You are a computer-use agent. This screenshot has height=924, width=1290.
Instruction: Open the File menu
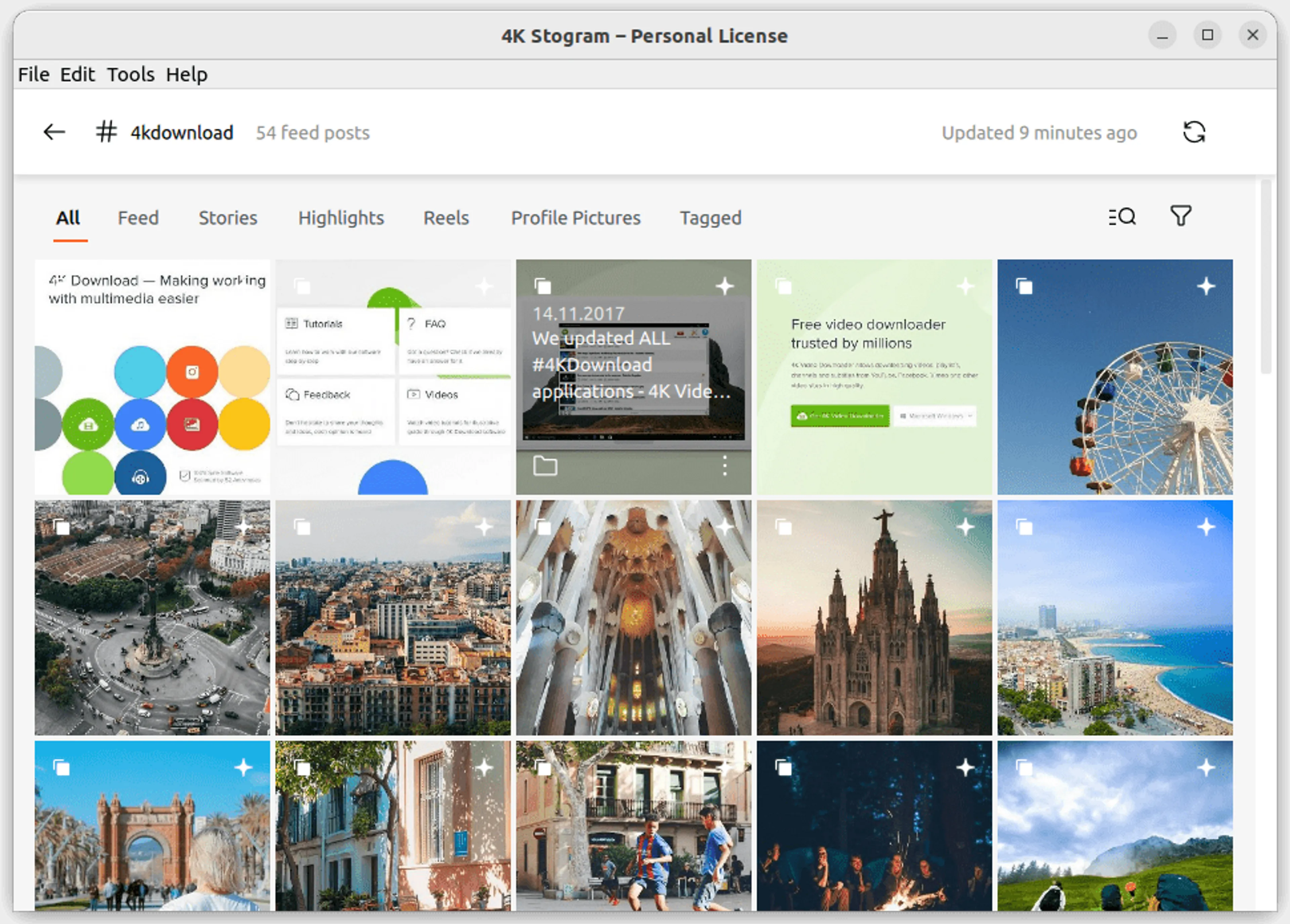point(34,75)
